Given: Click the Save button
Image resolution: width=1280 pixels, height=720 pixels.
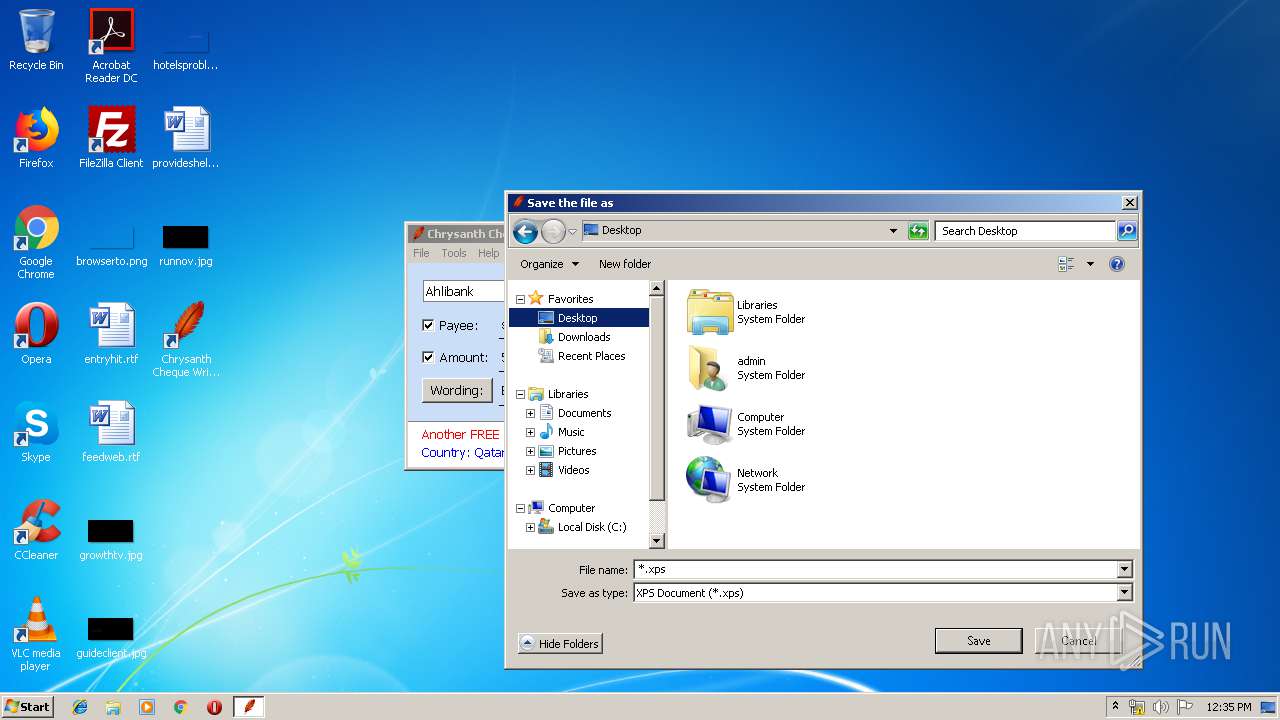Looking at the screenshot, I should coord(978,641).
